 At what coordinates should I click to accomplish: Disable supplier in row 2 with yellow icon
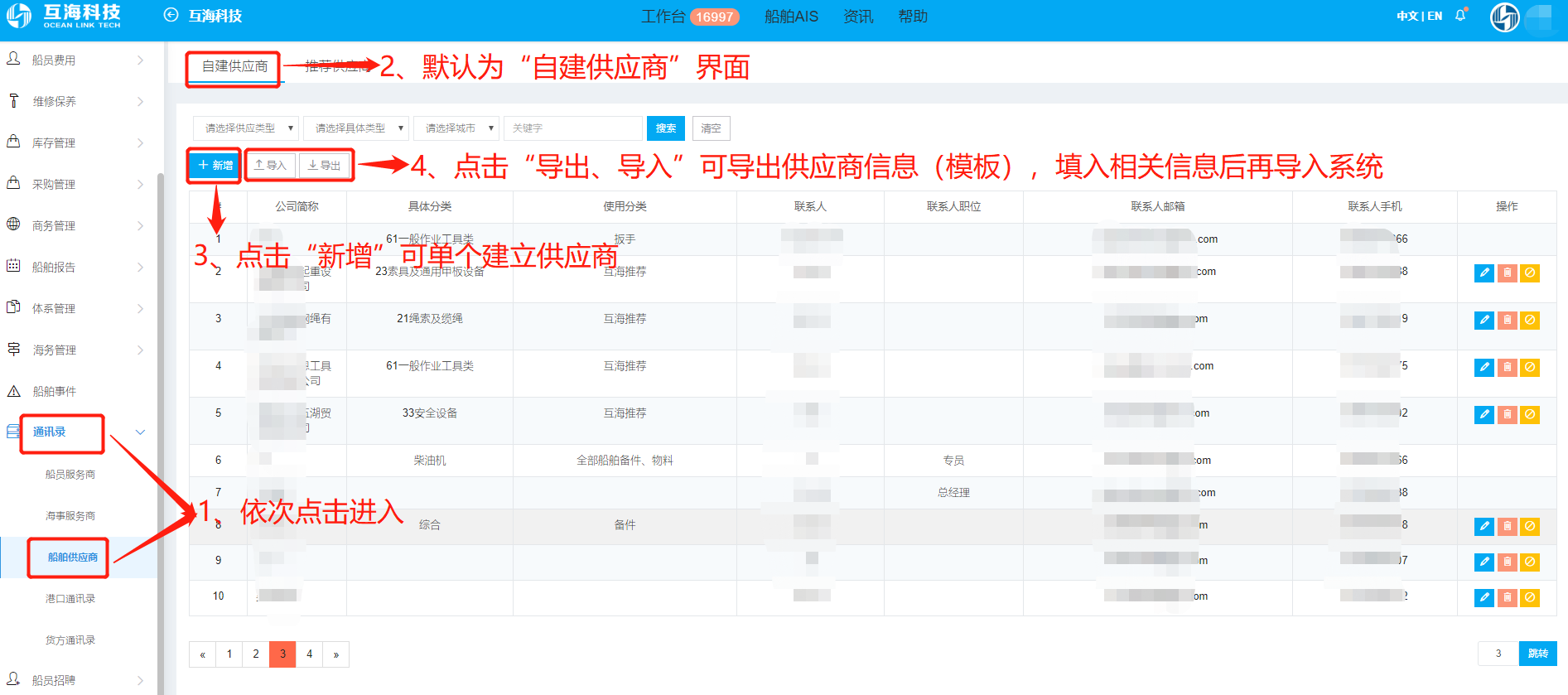coord(1530,273)
